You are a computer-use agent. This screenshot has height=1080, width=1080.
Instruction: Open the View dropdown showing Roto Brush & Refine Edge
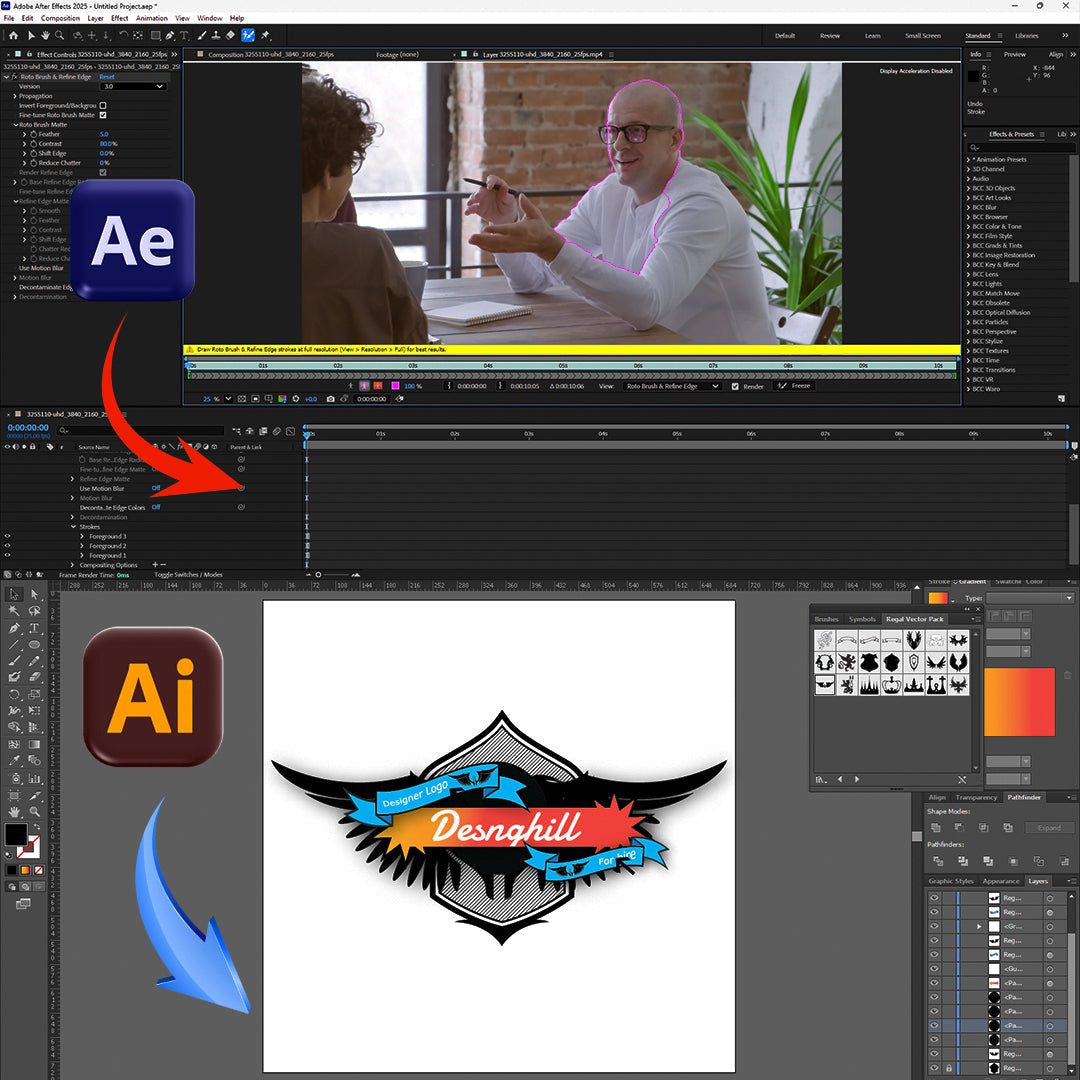[672, 386]
